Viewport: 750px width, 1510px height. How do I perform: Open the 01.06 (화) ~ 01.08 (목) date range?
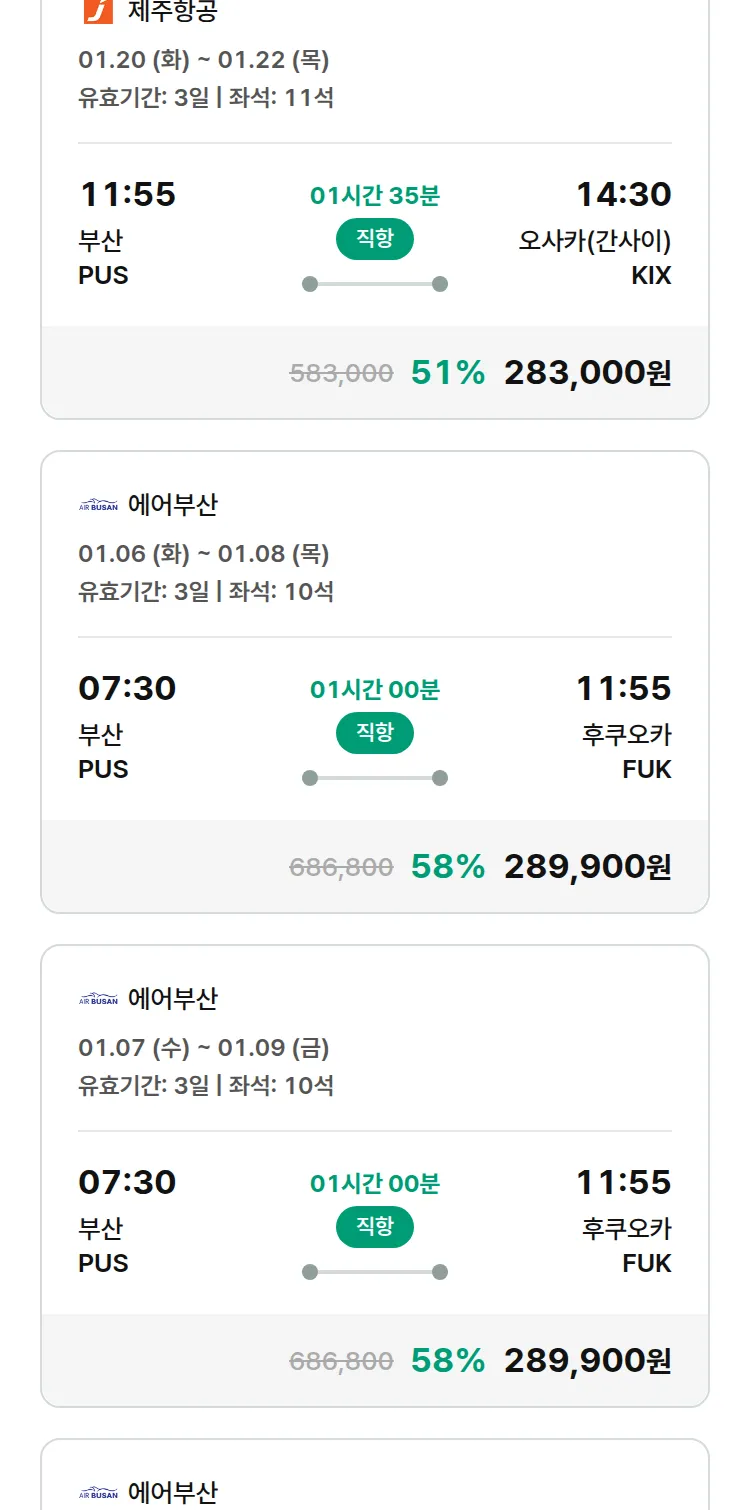204,554
